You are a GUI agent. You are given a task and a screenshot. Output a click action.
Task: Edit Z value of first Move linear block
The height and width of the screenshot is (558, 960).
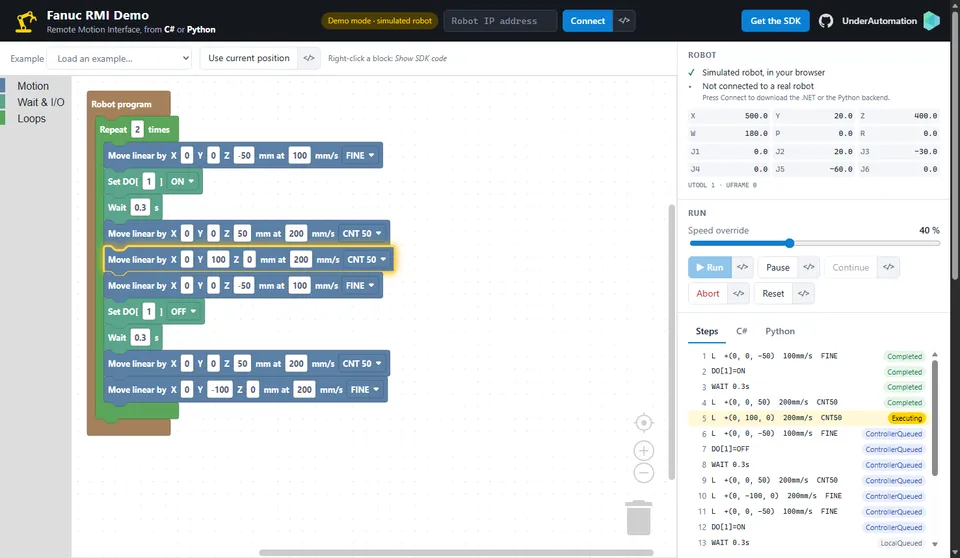pos(244,156)
